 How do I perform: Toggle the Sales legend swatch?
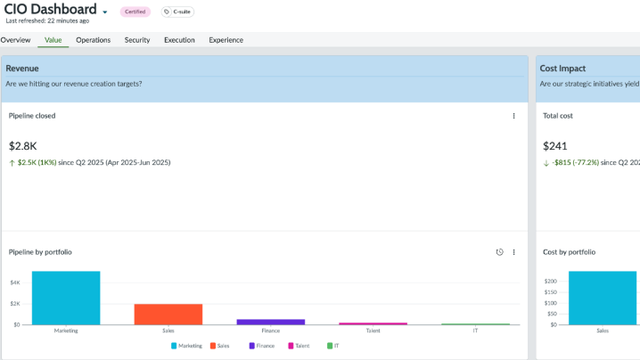(x=213, y=346)
